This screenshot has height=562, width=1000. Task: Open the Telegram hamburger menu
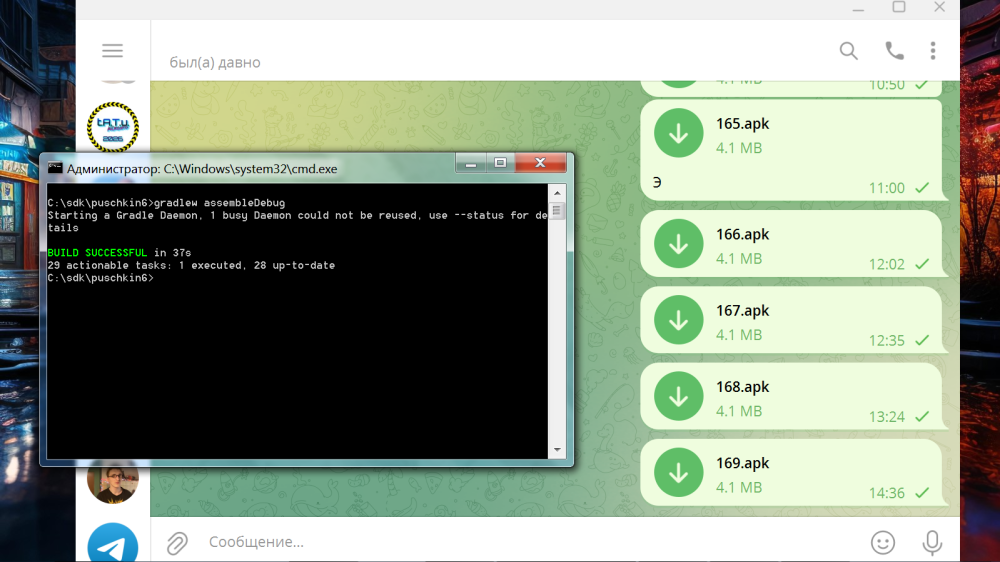click(x=112, y=50)
